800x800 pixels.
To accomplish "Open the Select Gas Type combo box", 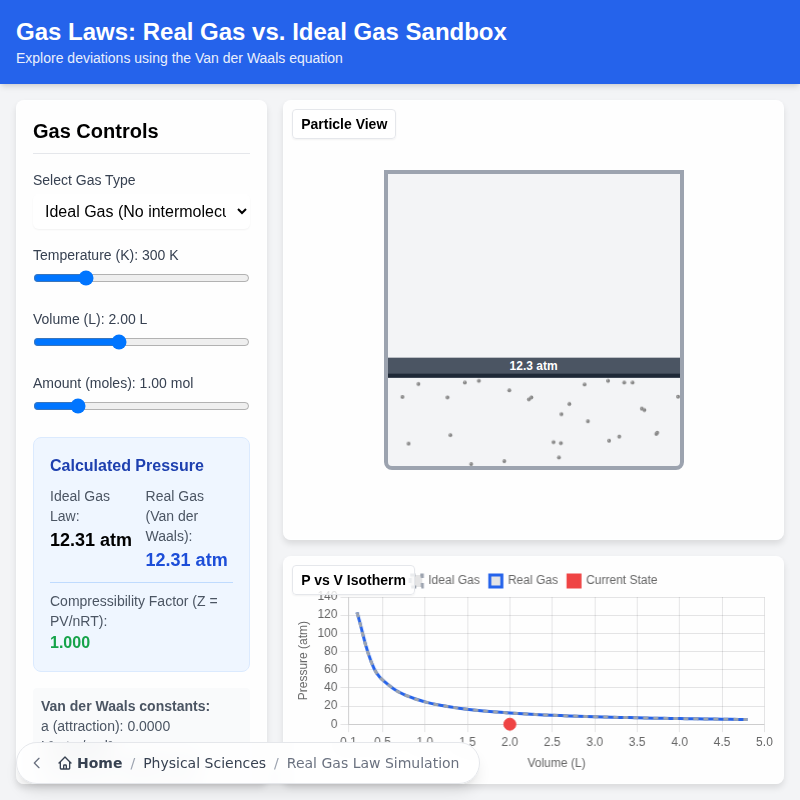I will pos(141,211).
